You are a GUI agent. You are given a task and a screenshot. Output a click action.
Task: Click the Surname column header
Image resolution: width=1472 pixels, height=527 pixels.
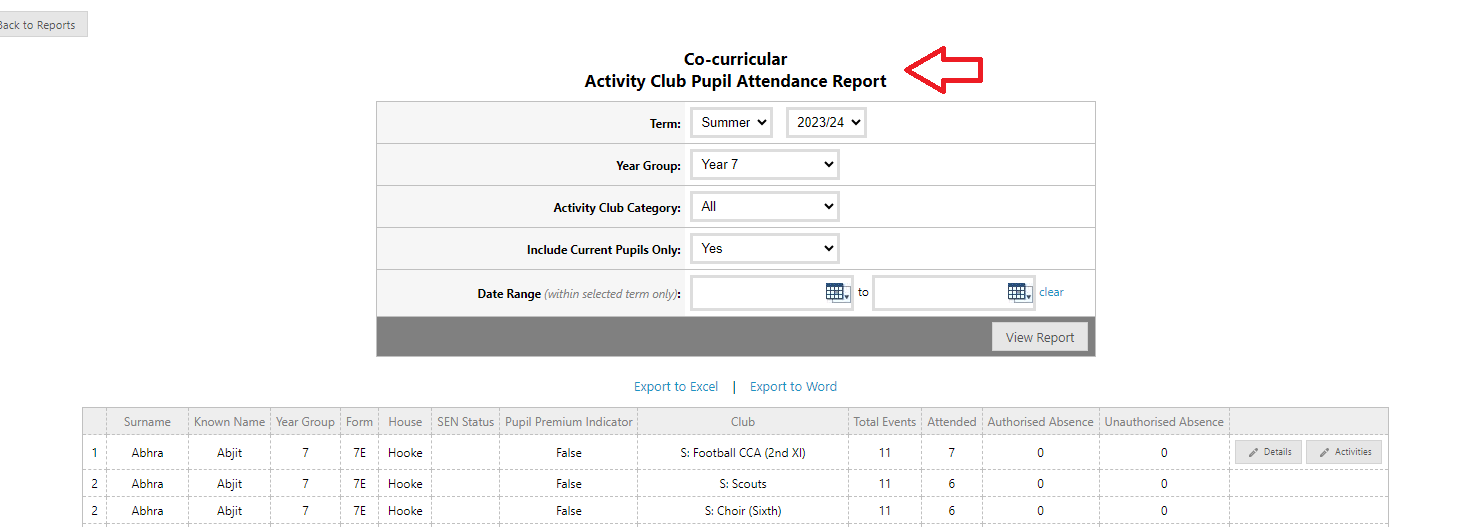[x=147, y=422]
